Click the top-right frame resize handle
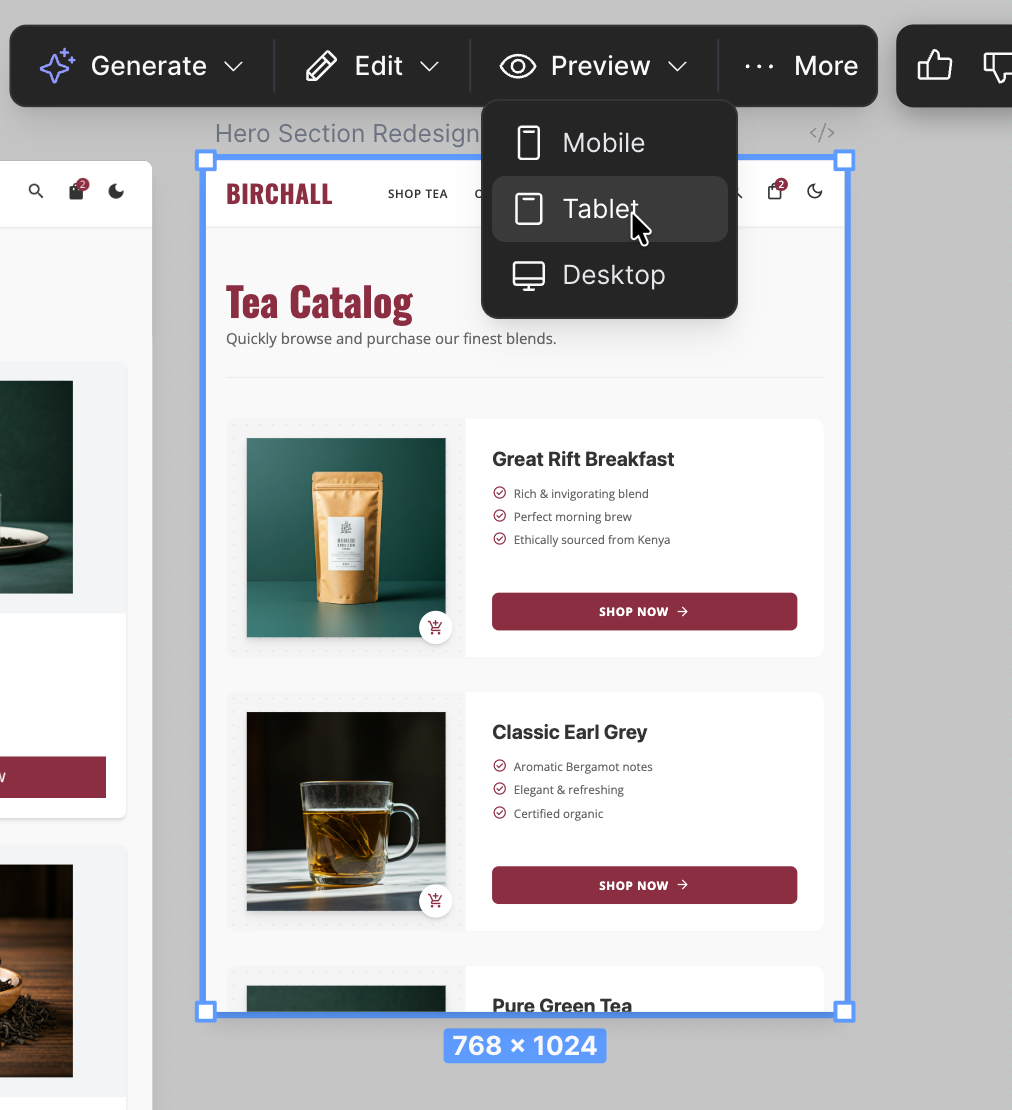The width and height of the screenshot is (1012, 1110). click(844, 161)
